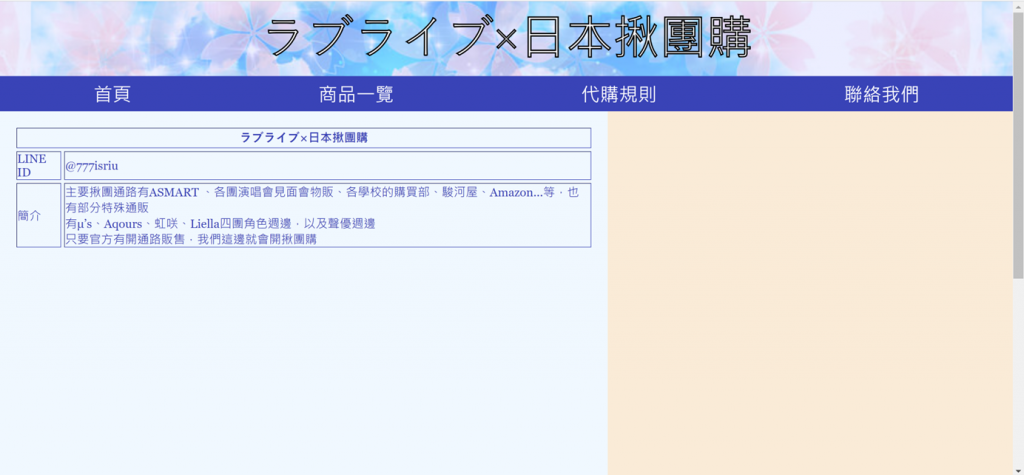1024x475 pixels.
Task: Click line 只要官方有開通路販售
Action: pos(191,239)
